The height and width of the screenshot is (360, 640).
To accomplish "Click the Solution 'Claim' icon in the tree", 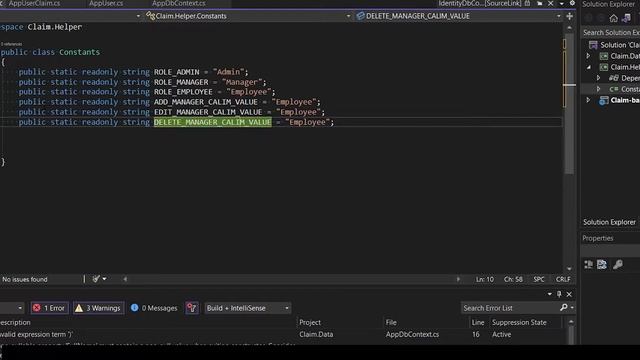I will pos(593,45).
